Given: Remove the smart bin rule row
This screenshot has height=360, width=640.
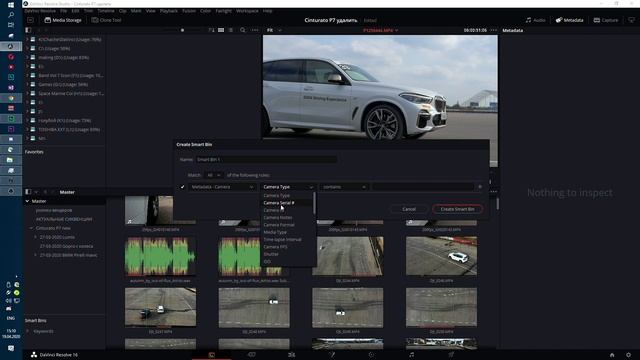Looking at the screenshot, I should coord(480,187).
